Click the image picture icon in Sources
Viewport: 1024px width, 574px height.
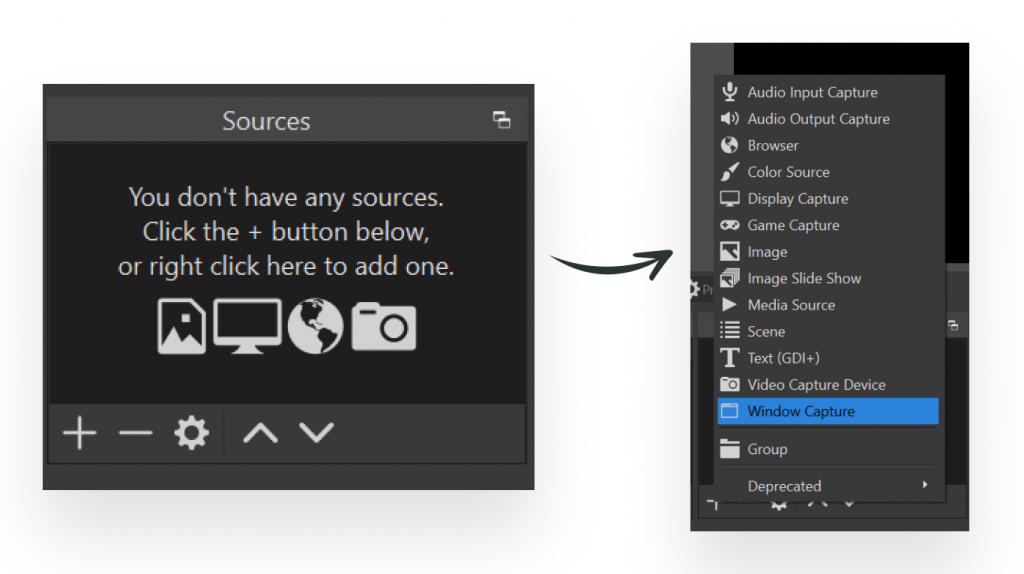click(x=182, y=326)
